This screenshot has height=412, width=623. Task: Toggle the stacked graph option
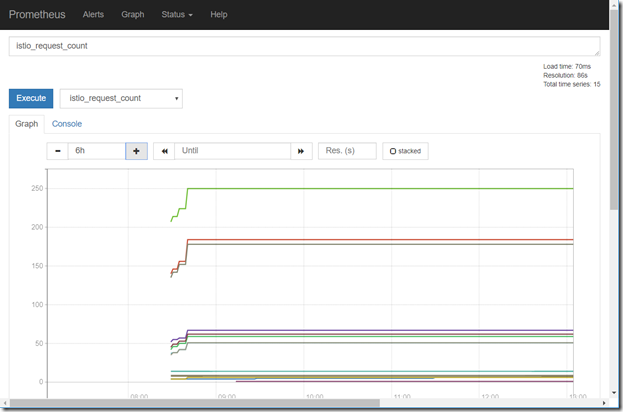(x=405, y=151)
